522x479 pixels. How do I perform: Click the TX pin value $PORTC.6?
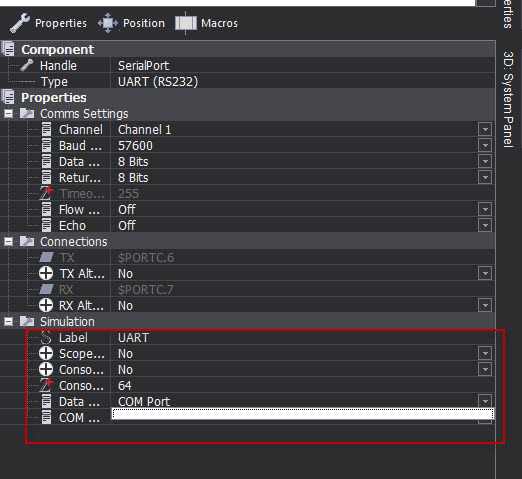(x=146, y=258)
